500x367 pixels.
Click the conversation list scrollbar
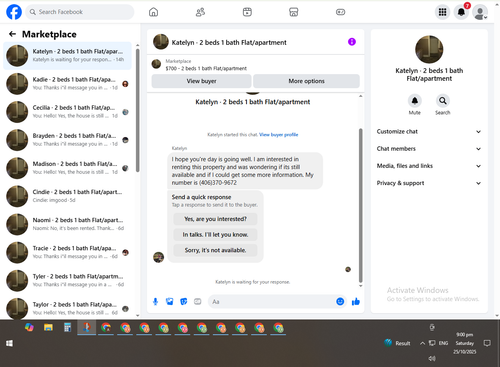[x=138, y=110]
